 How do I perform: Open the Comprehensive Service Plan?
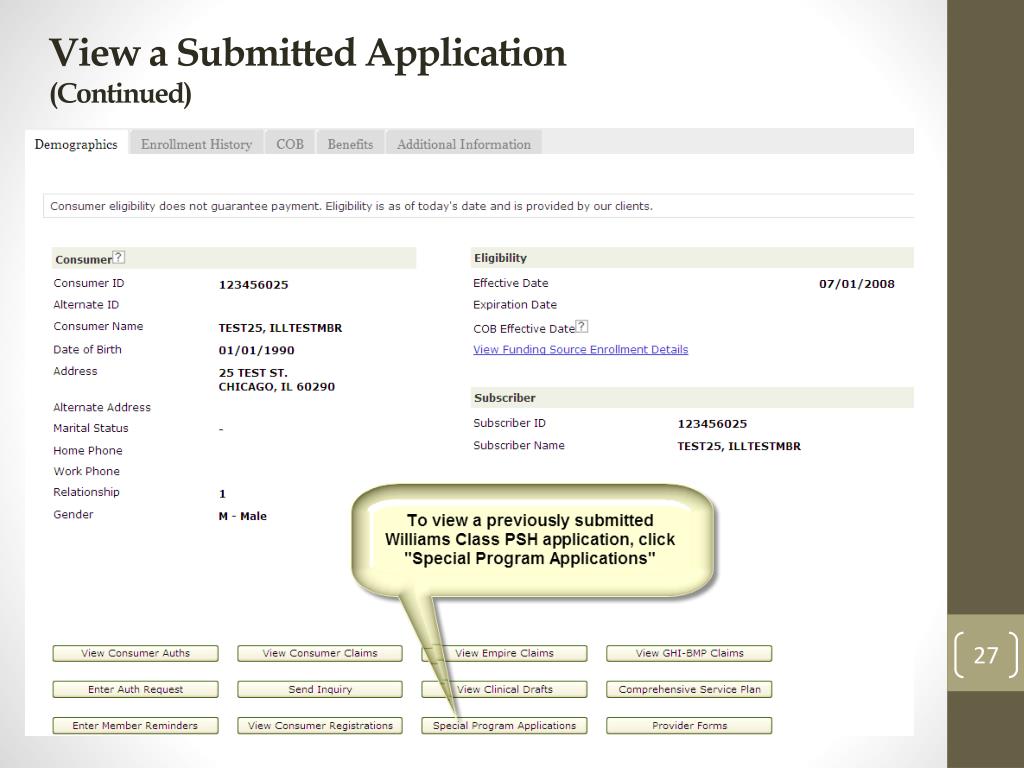[689, 690]
